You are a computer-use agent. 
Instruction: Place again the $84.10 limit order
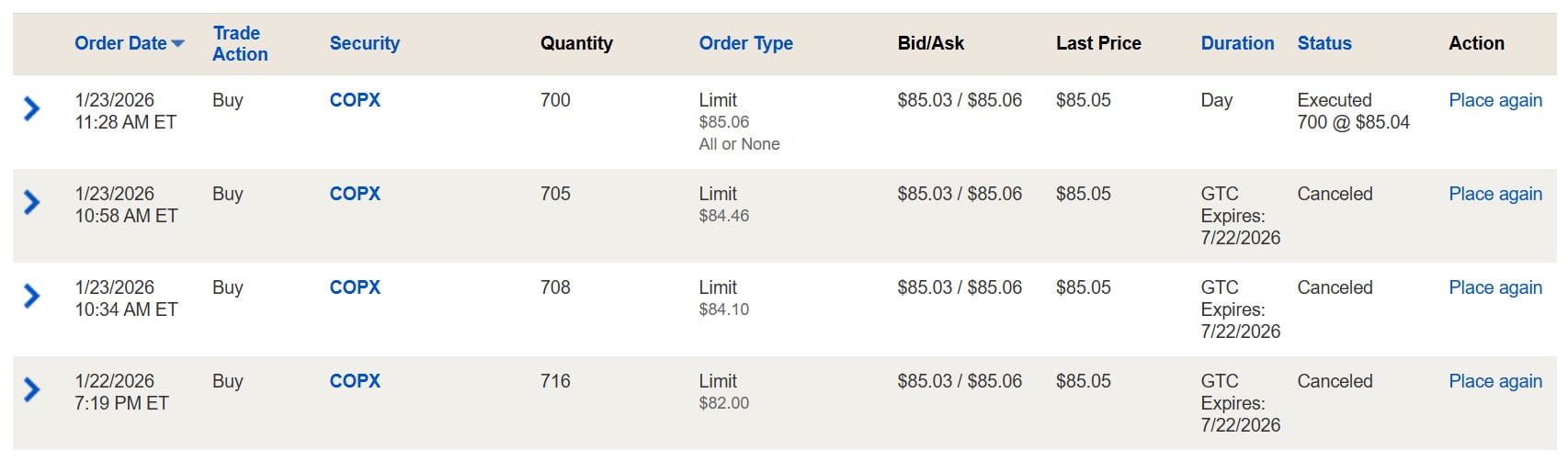point(1494,287)
